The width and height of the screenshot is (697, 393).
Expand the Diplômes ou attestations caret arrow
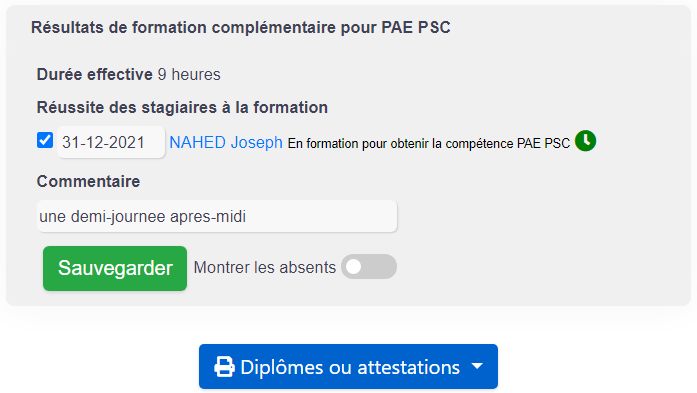[477, 366]
